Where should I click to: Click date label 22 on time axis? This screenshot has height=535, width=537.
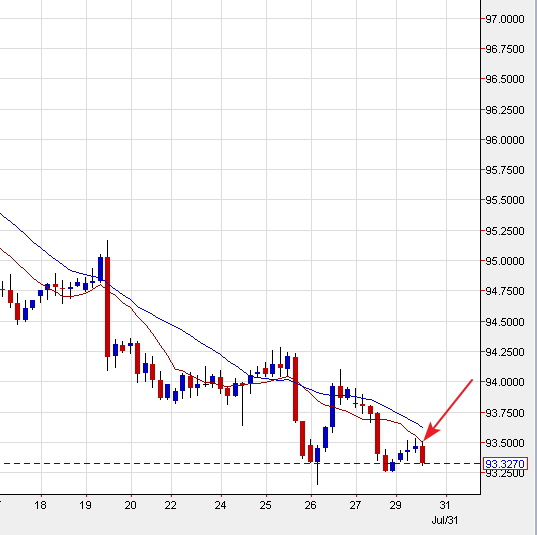pos(171,505)
